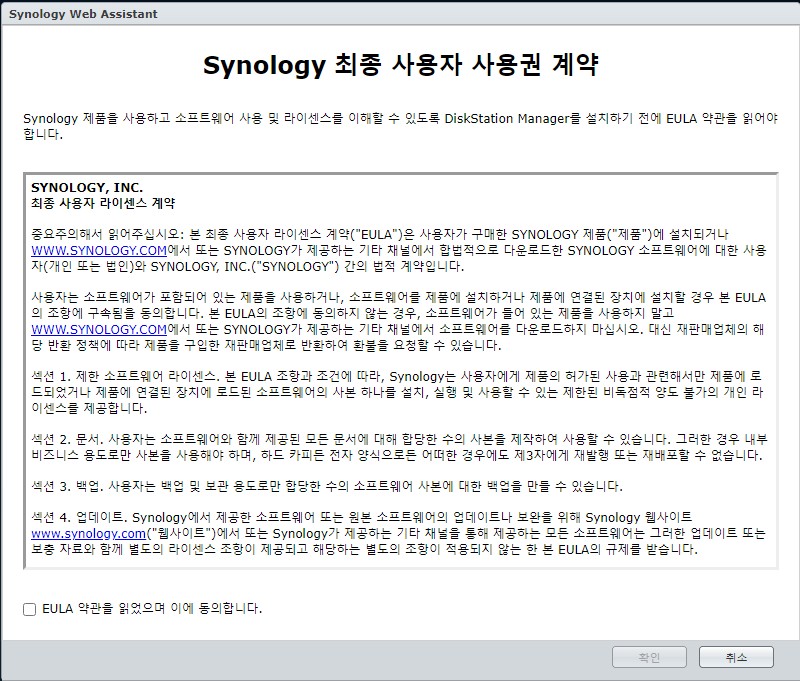Click the '최종 사용자 라이센스 계약' subtitle

(x=103, y=204)
